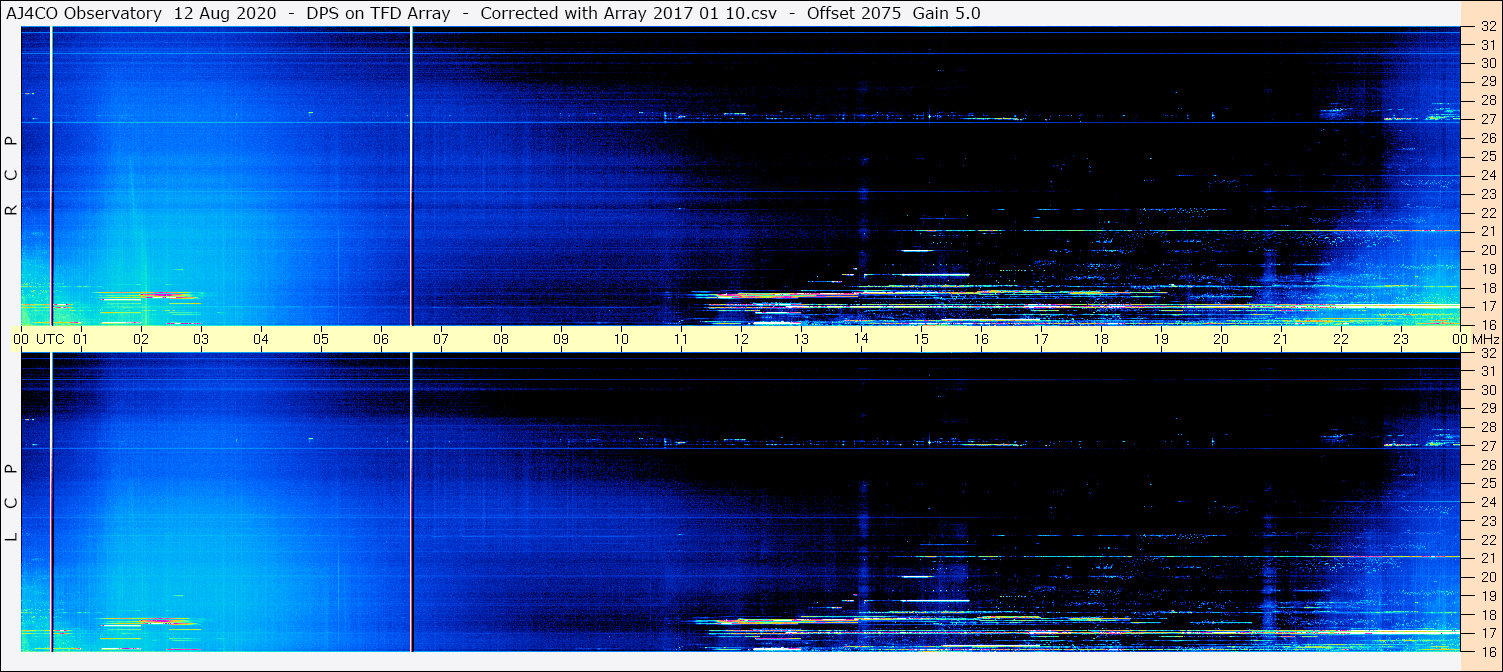Click the 22 hour label on the time axis
The height and width of the screenshot is (672, 1503).
1341,339
